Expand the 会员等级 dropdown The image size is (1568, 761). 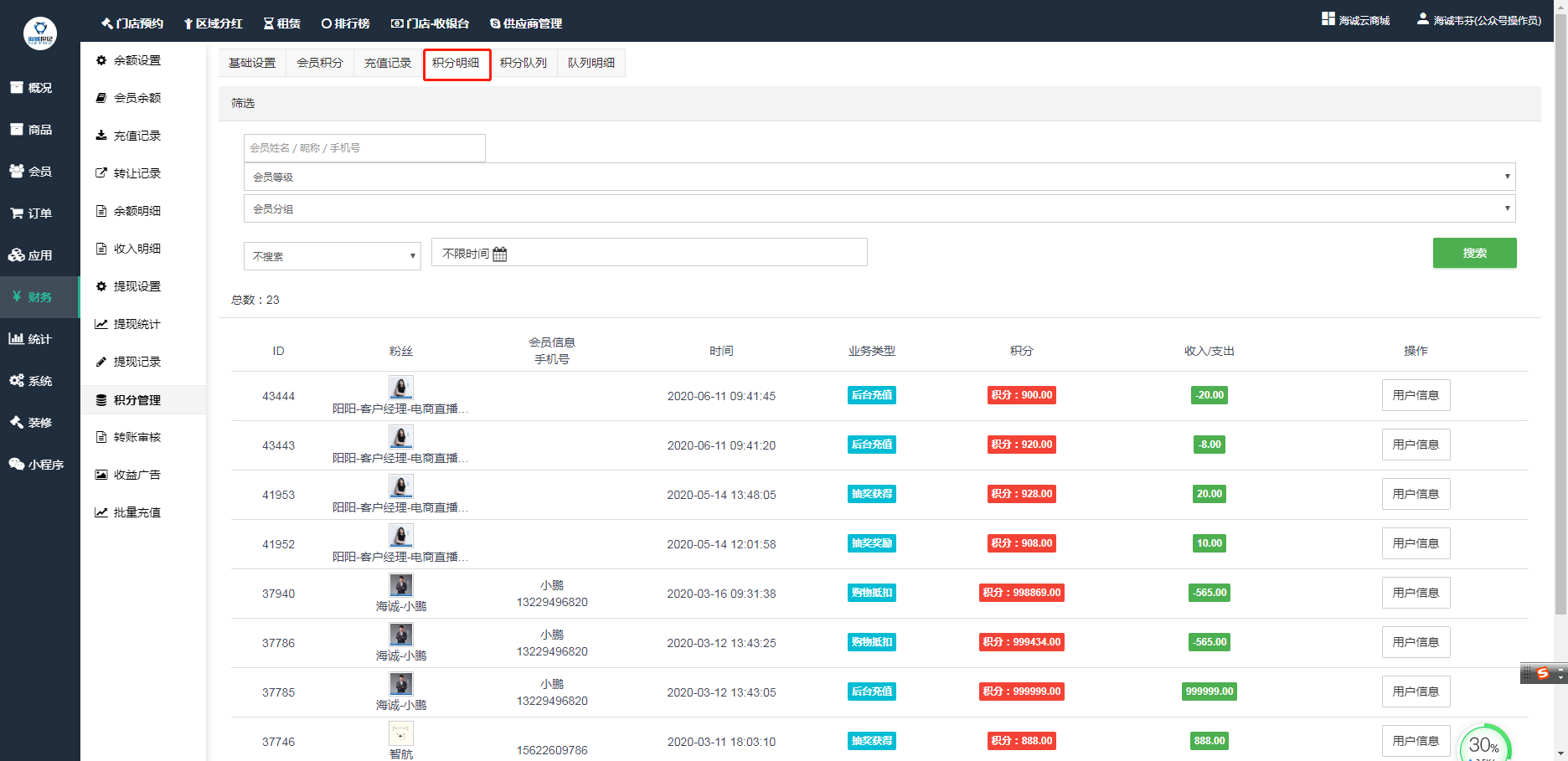[879, 177]
